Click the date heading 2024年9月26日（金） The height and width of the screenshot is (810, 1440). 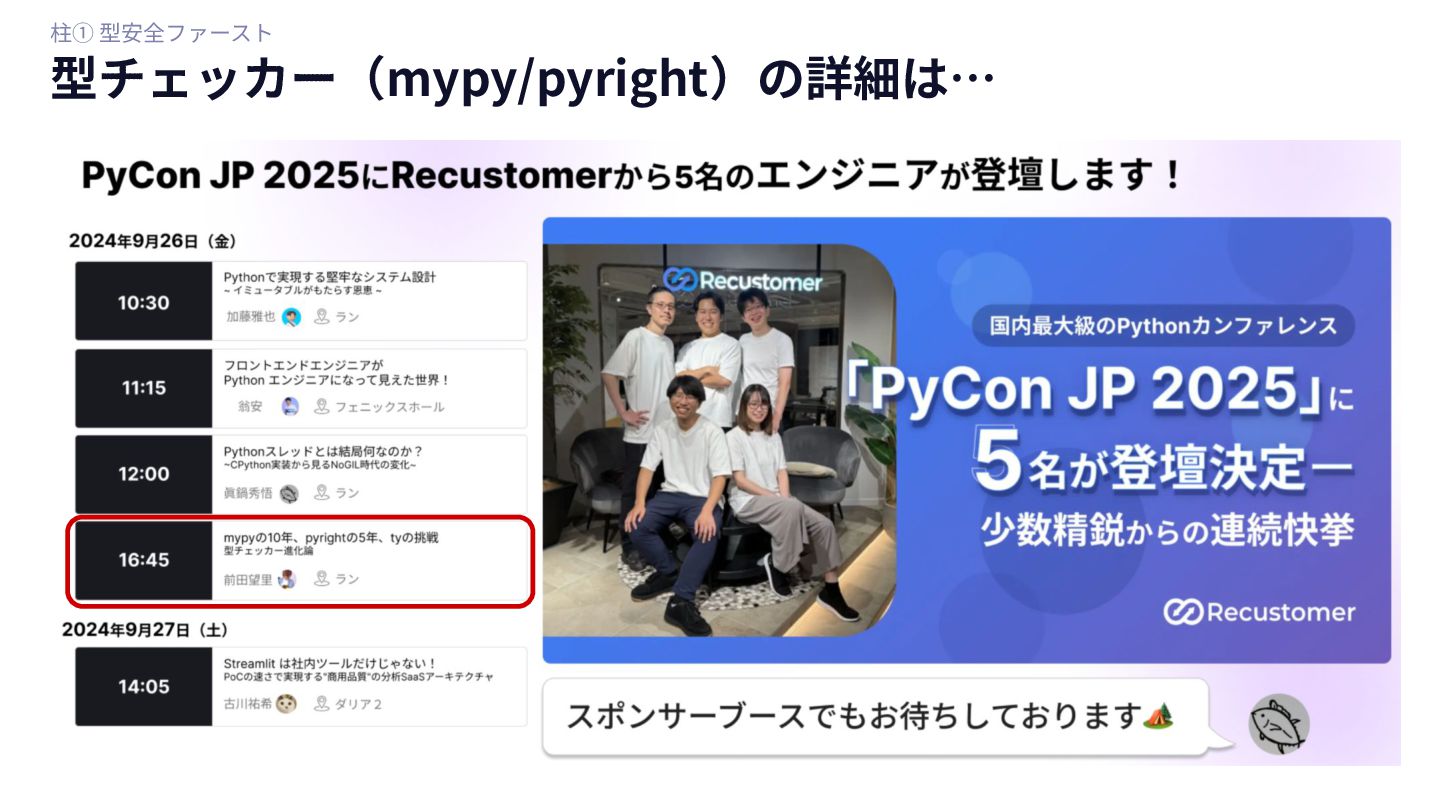tap(152, 241)
